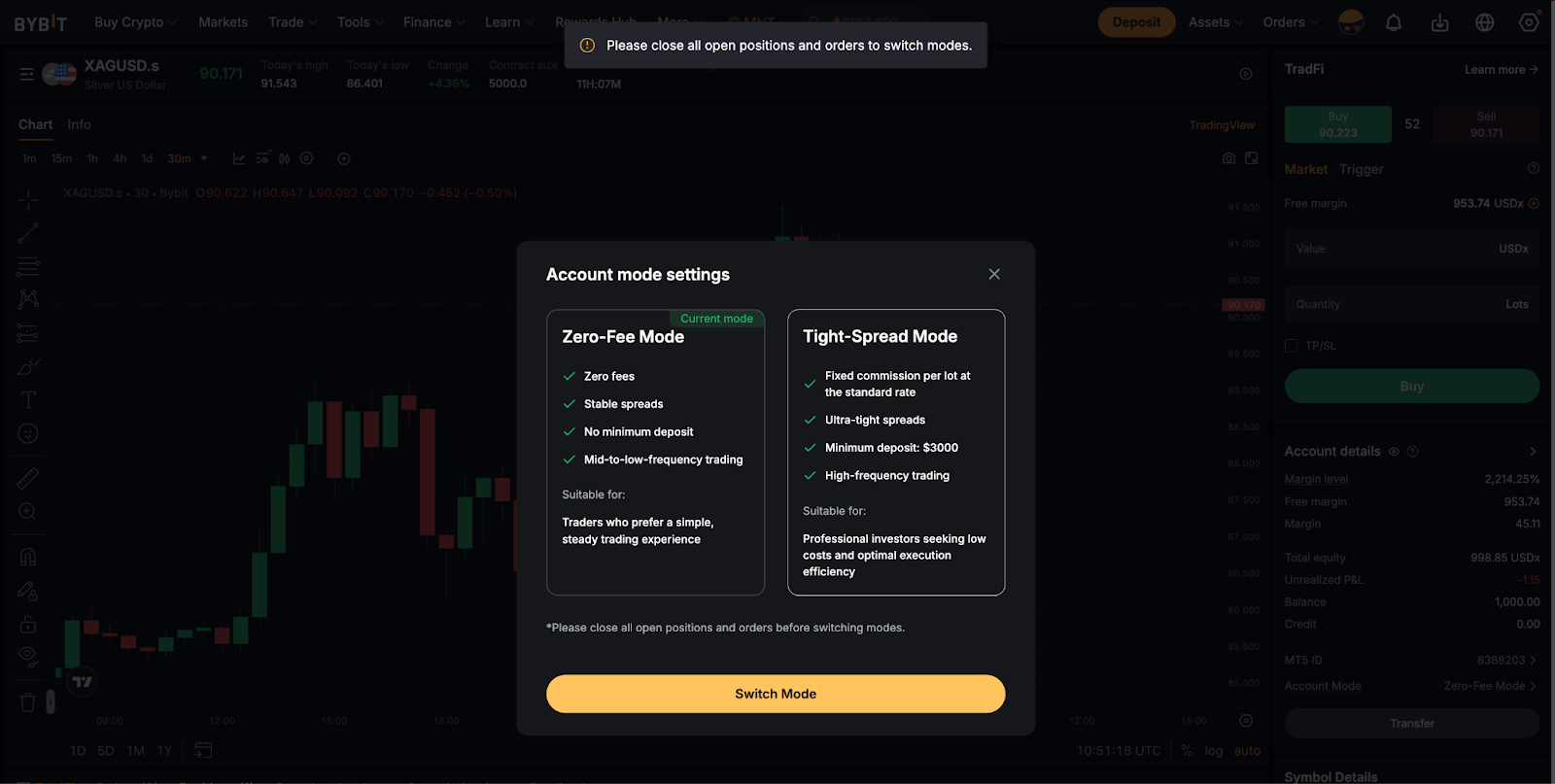Select the trend line drawing tool
The image size is (1555, 784).
point(28,233)
